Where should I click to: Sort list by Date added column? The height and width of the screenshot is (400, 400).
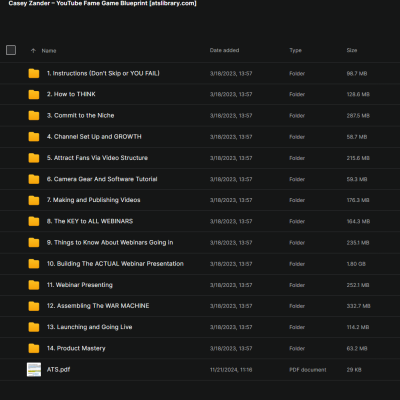tap(224, 50)
